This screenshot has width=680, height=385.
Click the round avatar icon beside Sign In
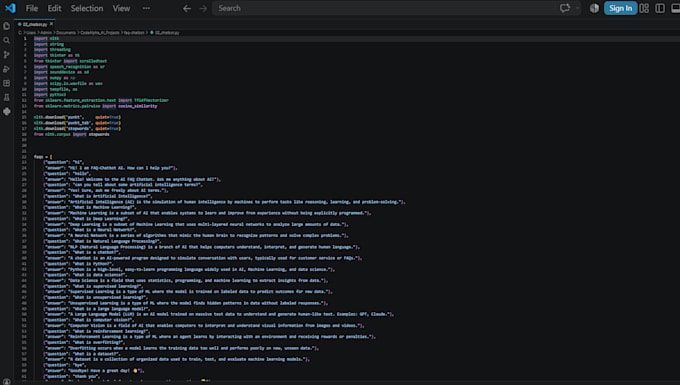pos(594,8)
